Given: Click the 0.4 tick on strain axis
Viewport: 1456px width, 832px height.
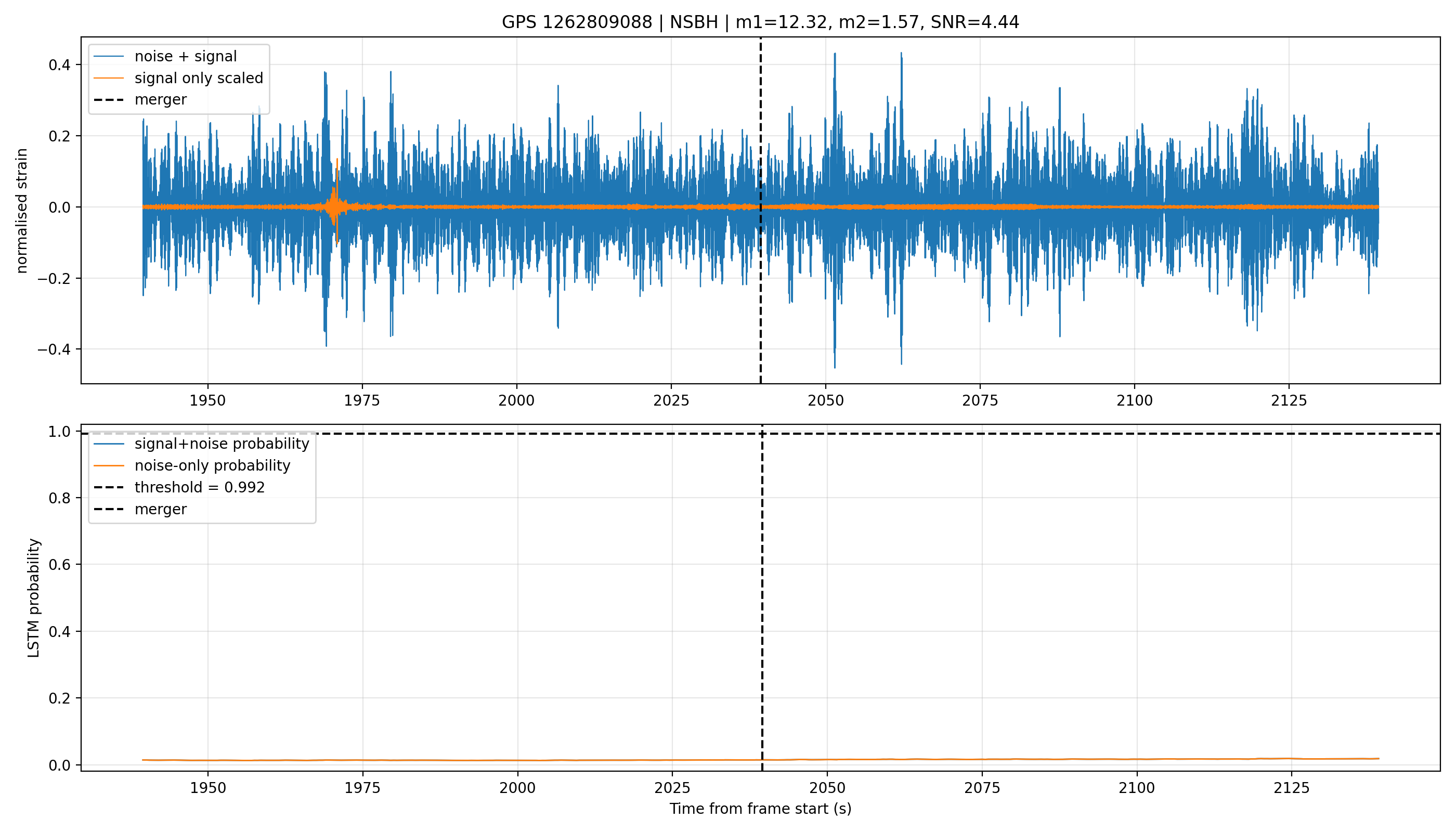Looking at the screenshot, I should pos(60,64).
